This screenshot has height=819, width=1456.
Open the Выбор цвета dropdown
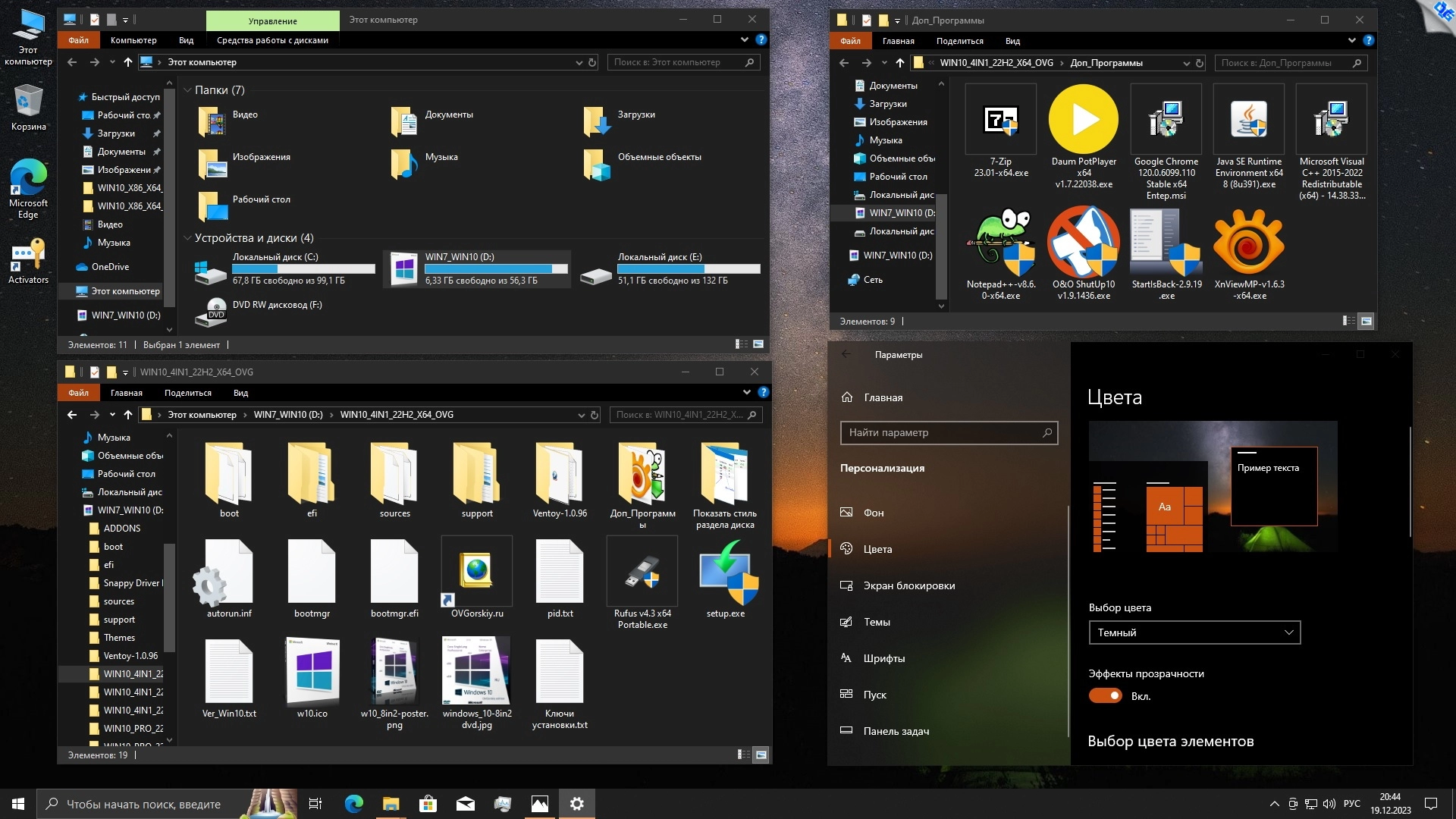[x=1194, y=632]
